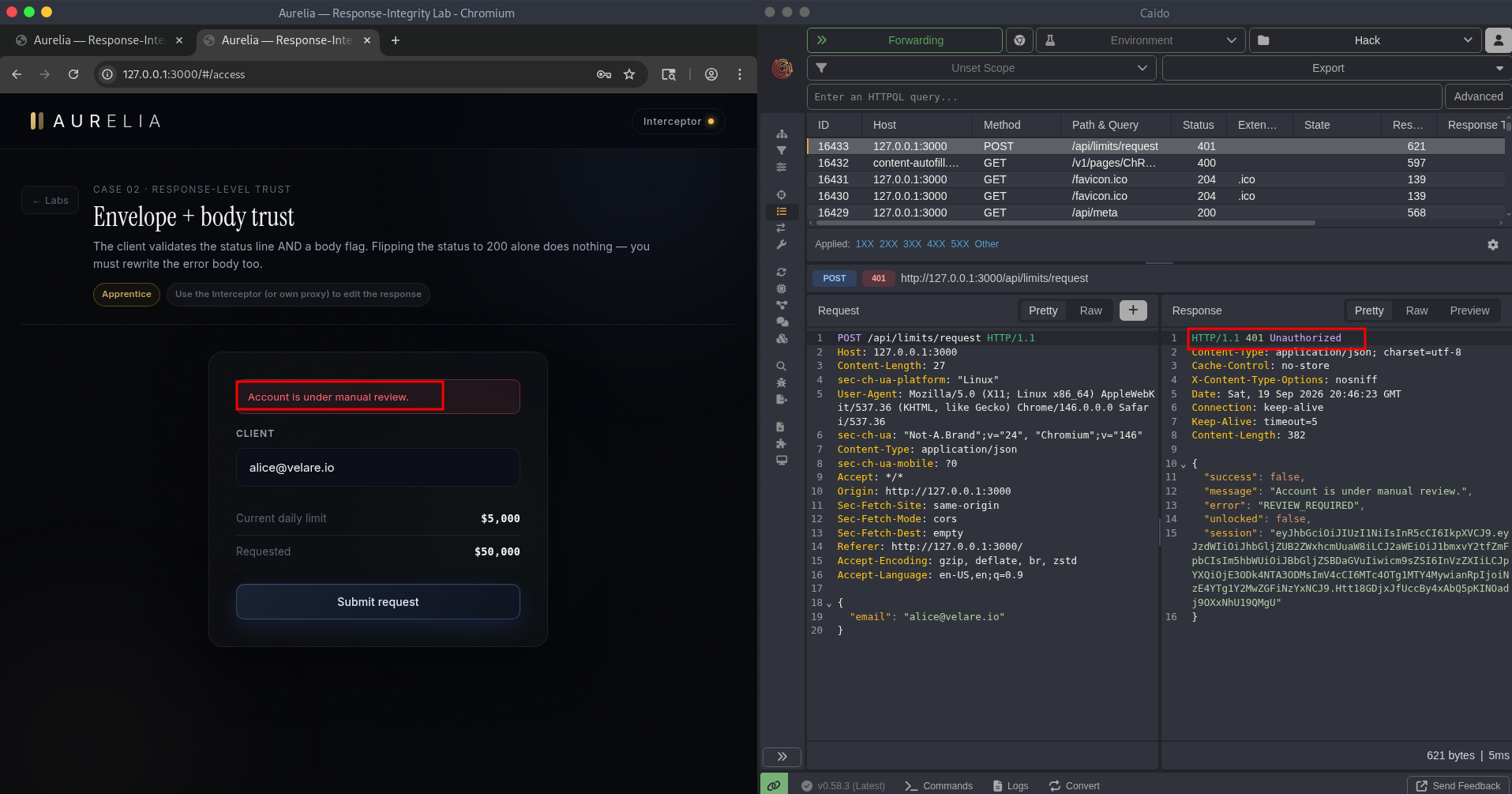Select the row with ID 16429
Screen dimensions: 1512x794
[x=1156, y=213]
